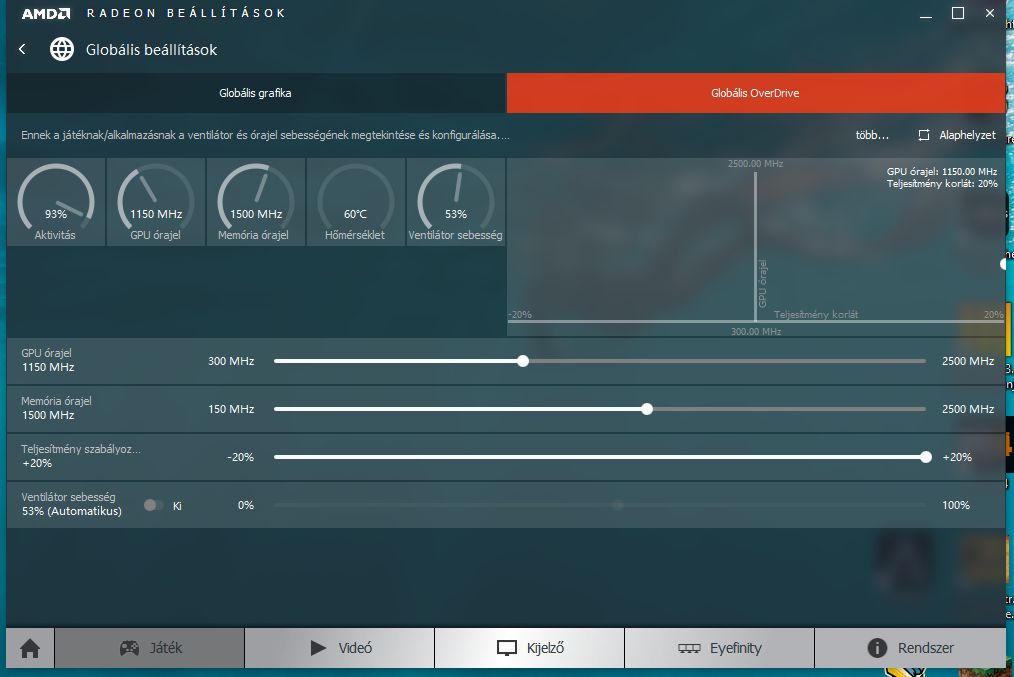Click the GPU órajel 1150 MHz row label
1014x677 pixels.
pos(48,360)
